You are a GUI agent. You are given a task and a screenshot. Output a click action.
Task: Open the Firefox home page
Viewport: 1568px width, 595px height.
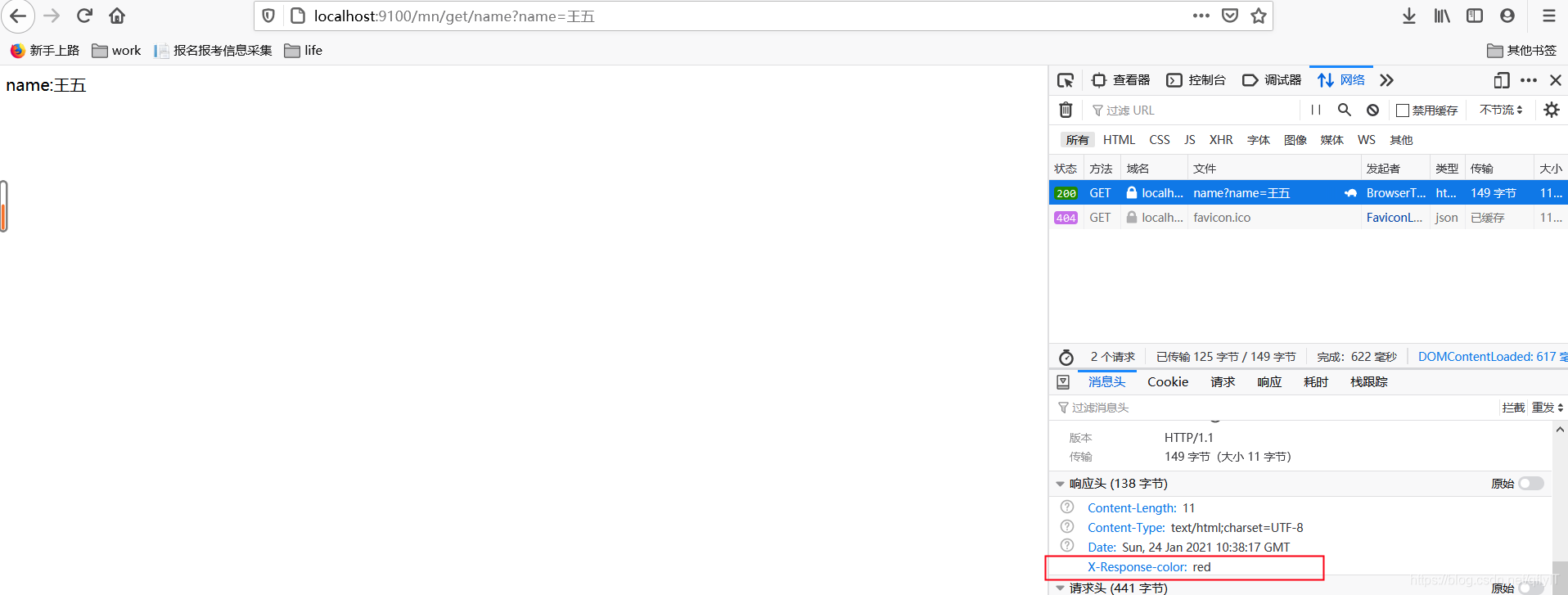(x=117, y=16)
